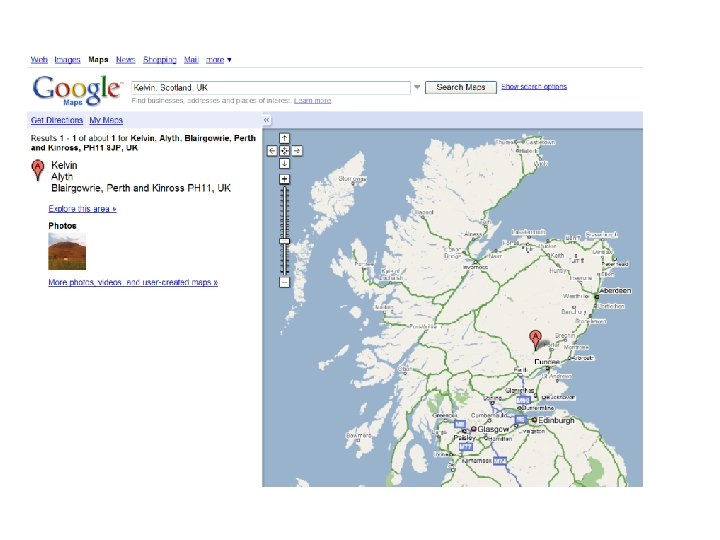This screenshot has width=720, height=540.
Task: Open the My Maps link
Action: 106,120
